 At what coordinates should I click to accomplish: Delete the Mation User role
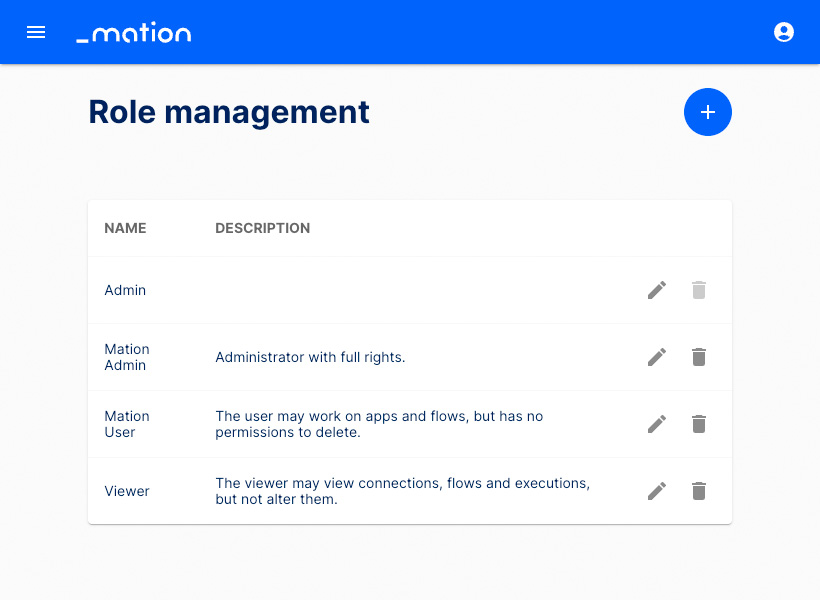pos(699,424)
